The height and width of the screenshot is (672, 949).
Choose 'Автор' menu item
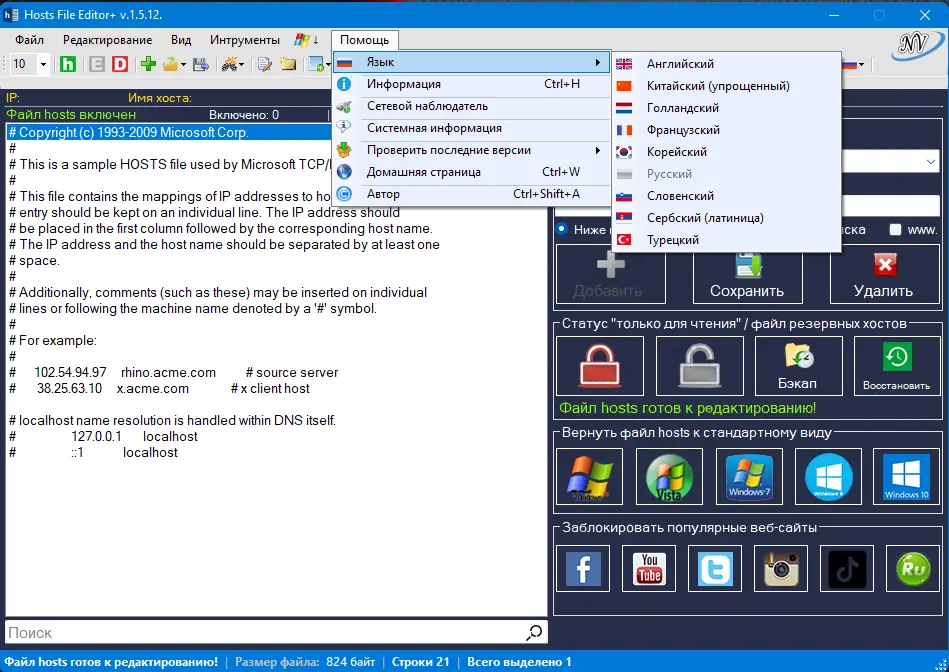point(471,194)
